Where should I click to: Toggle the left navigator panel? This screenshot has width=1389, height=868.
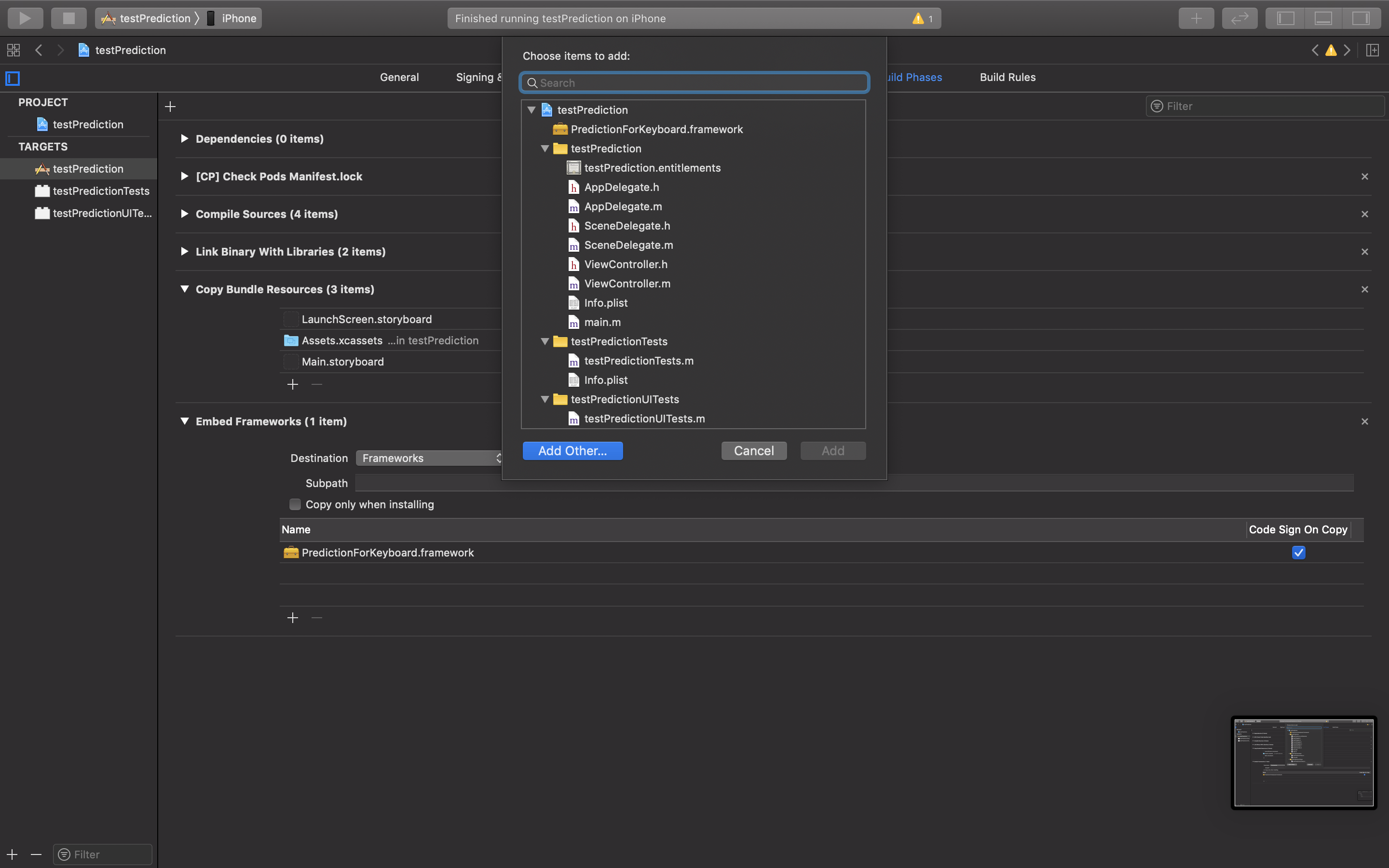point(1285,18)
